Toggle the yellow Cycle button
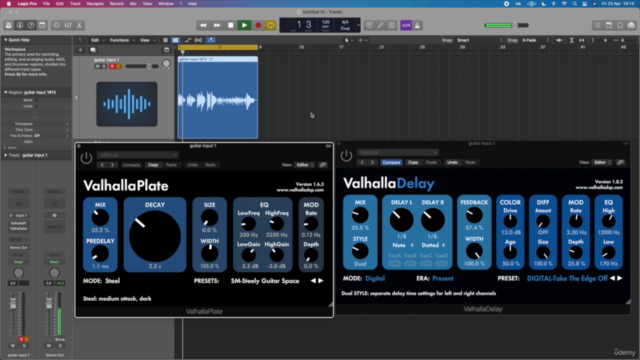 tap(271, 25)
